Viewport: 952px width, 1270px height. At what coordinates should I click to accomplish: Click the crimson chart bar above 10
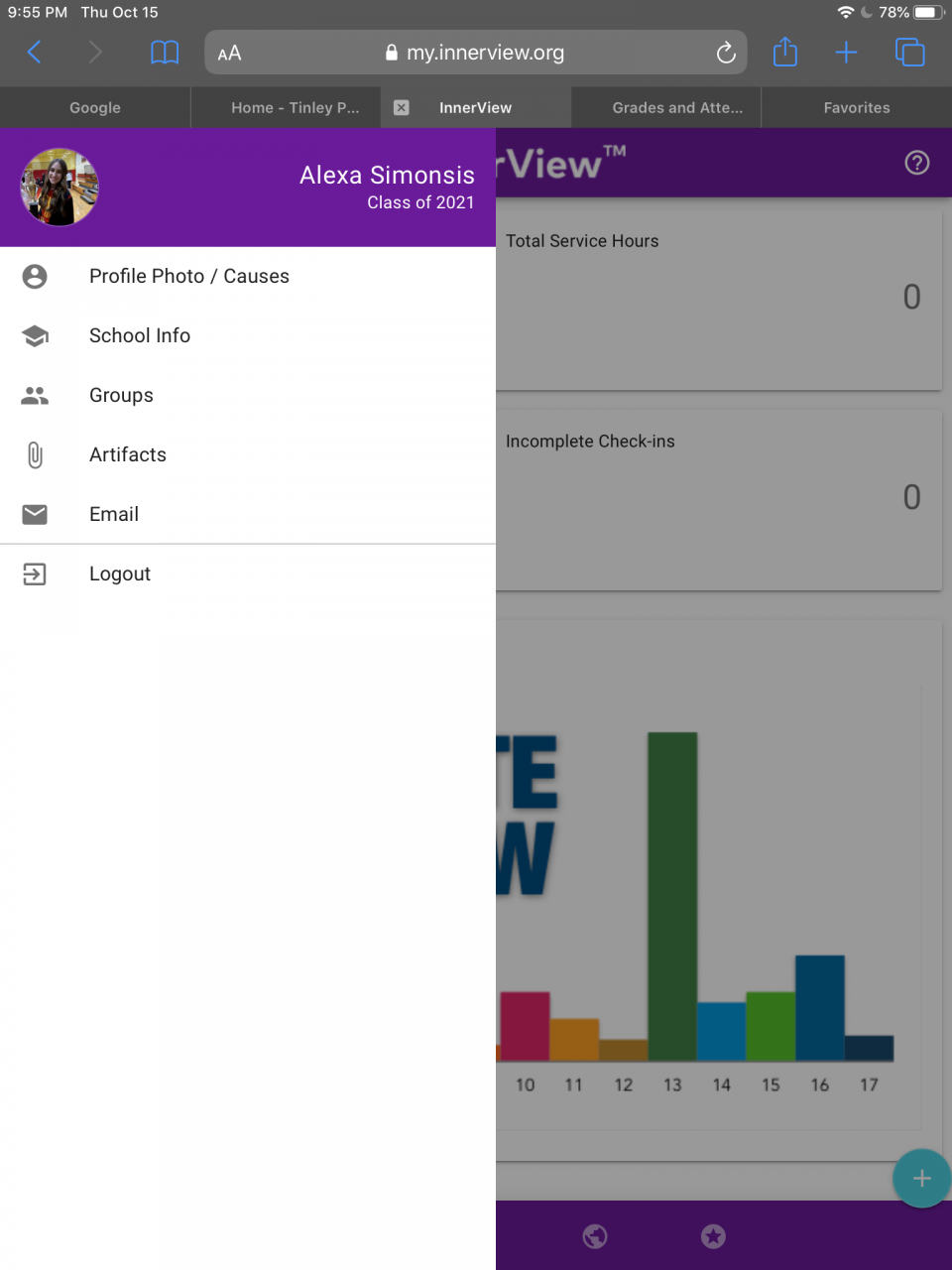525,1027
